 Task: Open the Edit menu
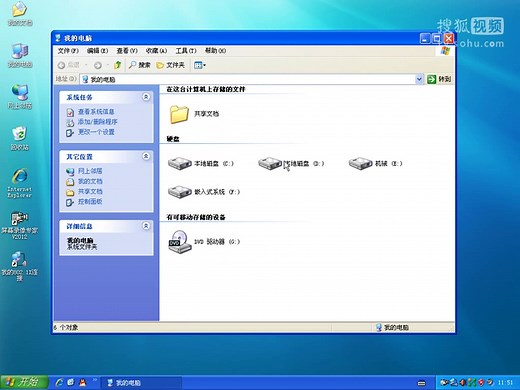pyautogui.click(x=97, y=51)
